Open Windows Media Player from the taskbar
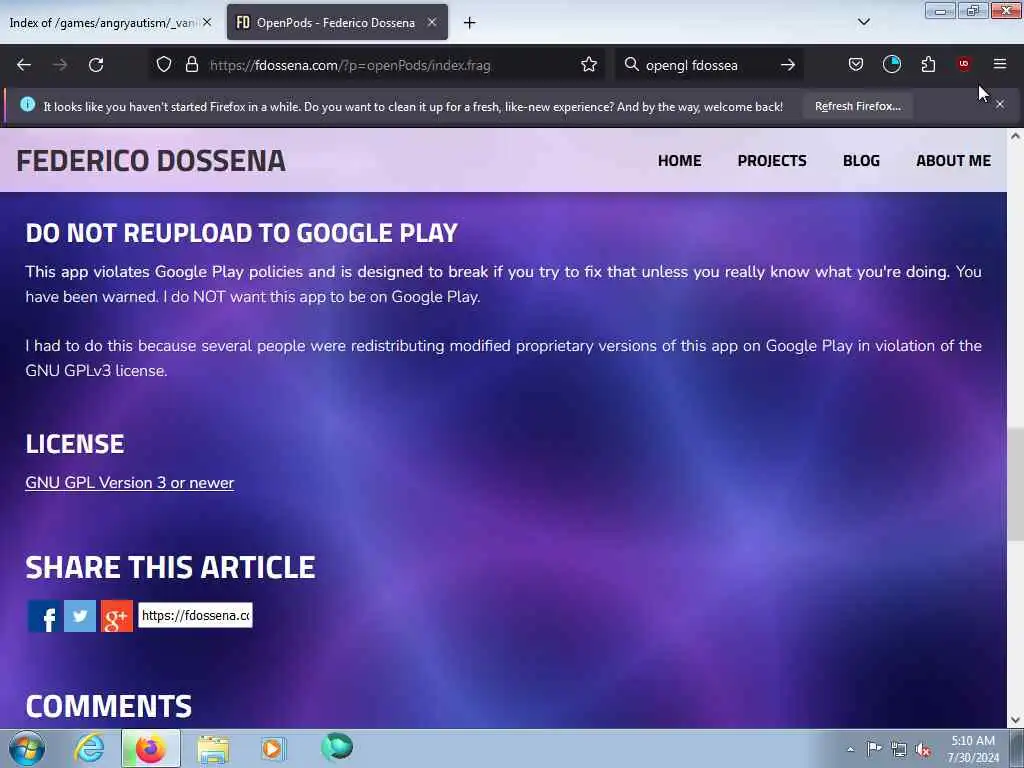Image resolution: width=1024 pixels, height=768 pixels. point(273,748)
